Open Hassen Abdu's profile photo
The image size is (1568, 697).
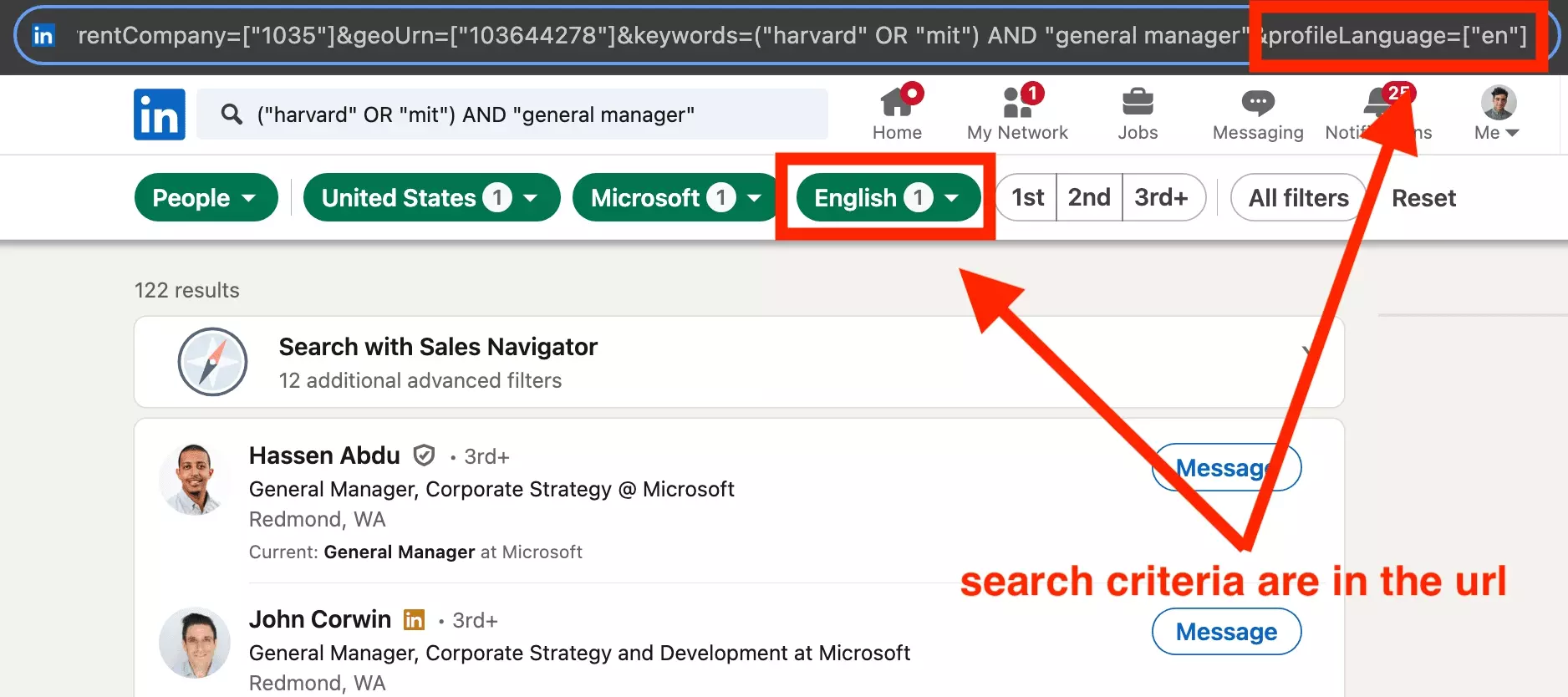coord(195,479)
